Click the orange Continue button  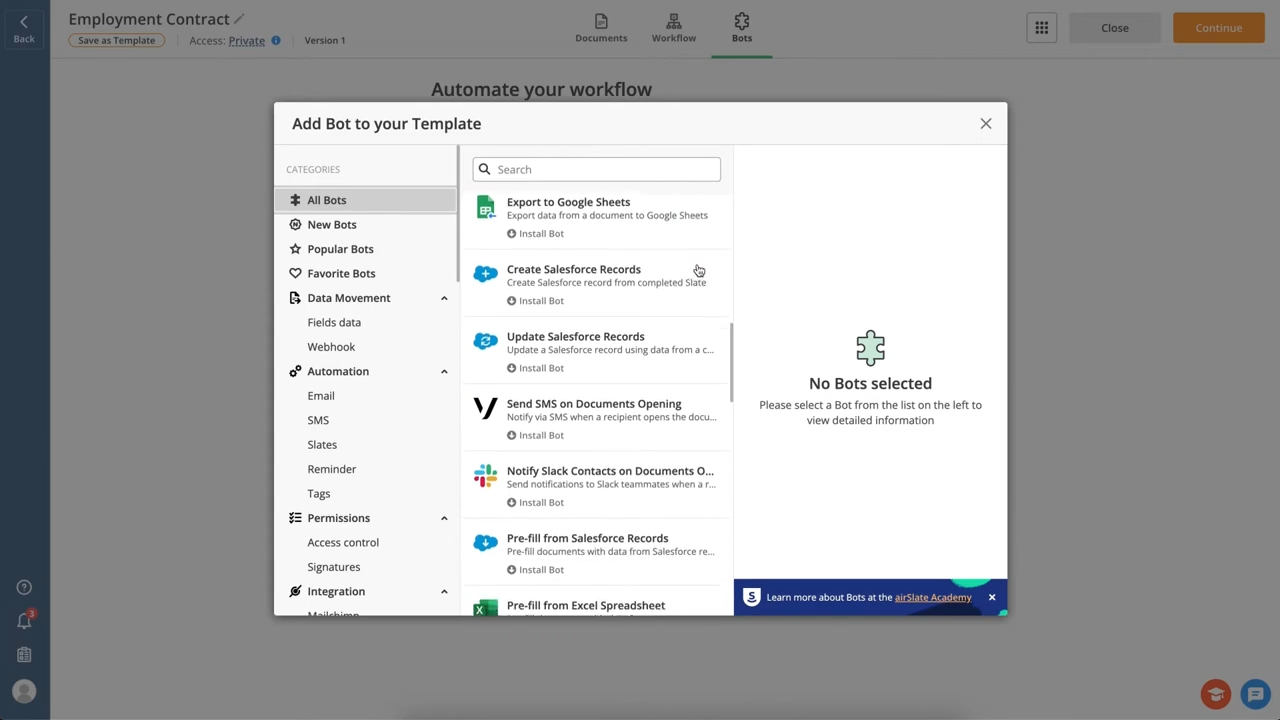tap(1218, 28)
